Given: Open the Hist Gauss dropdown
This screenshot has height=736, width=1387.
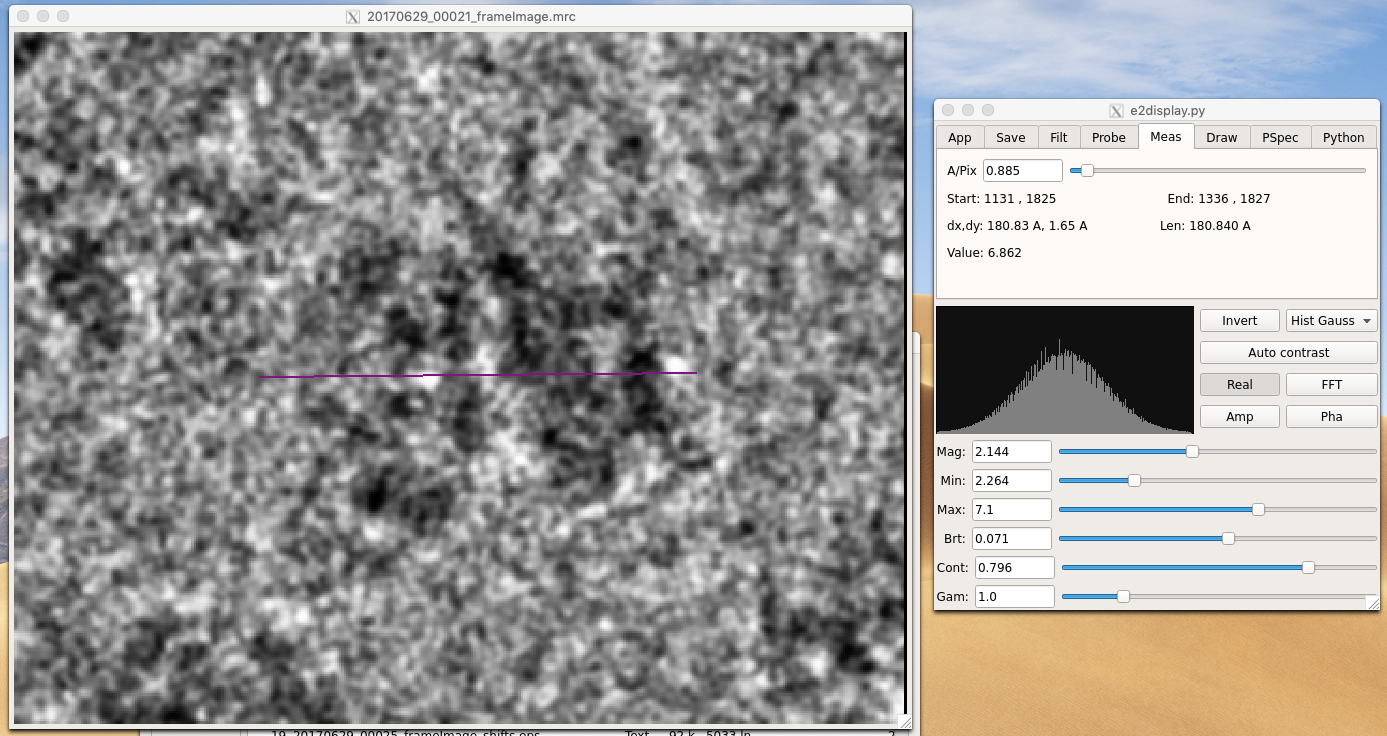Looking at the screenshot, I should (x=1332, y=320).
